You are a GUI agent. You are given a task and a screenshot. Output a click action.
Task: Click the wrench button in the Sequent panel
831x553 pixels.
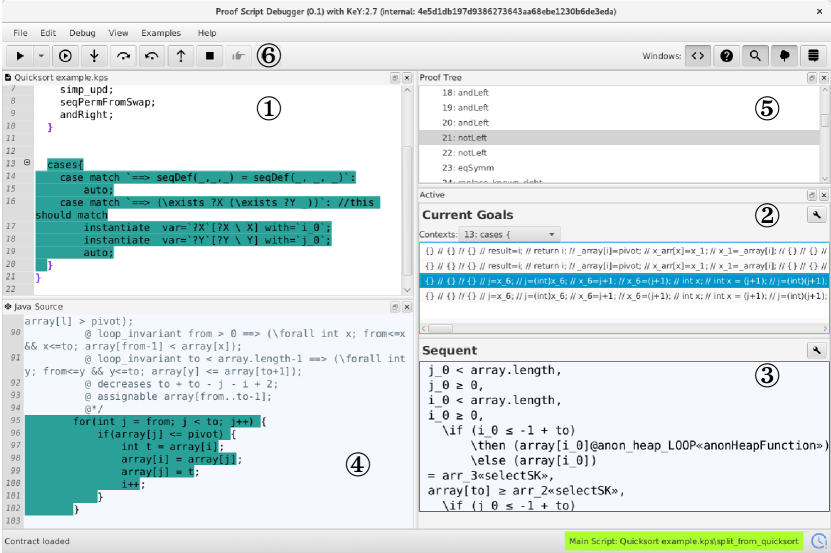[816, 350]
